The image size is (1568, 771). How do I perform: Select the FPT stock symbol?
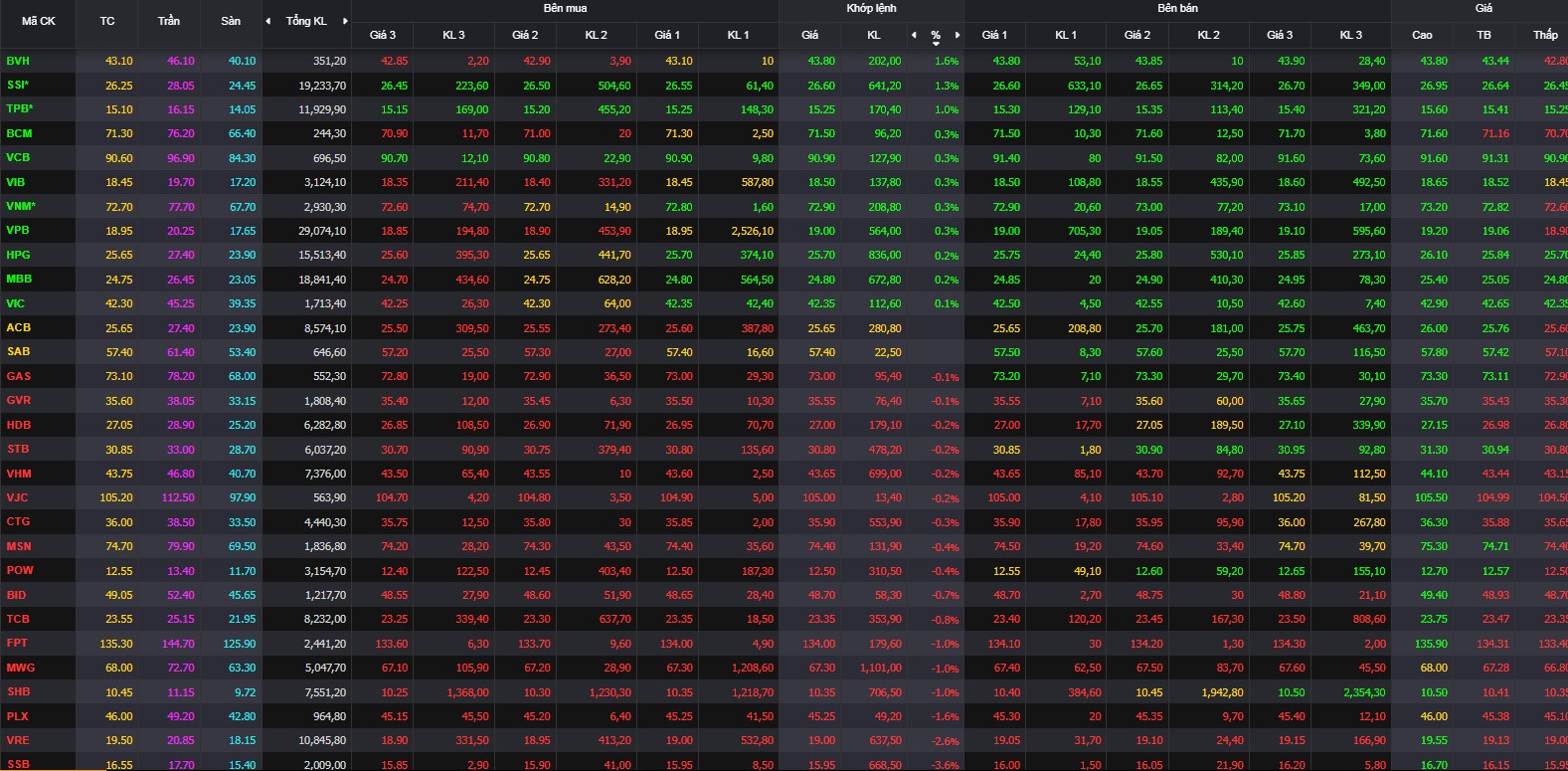point(17,643)
